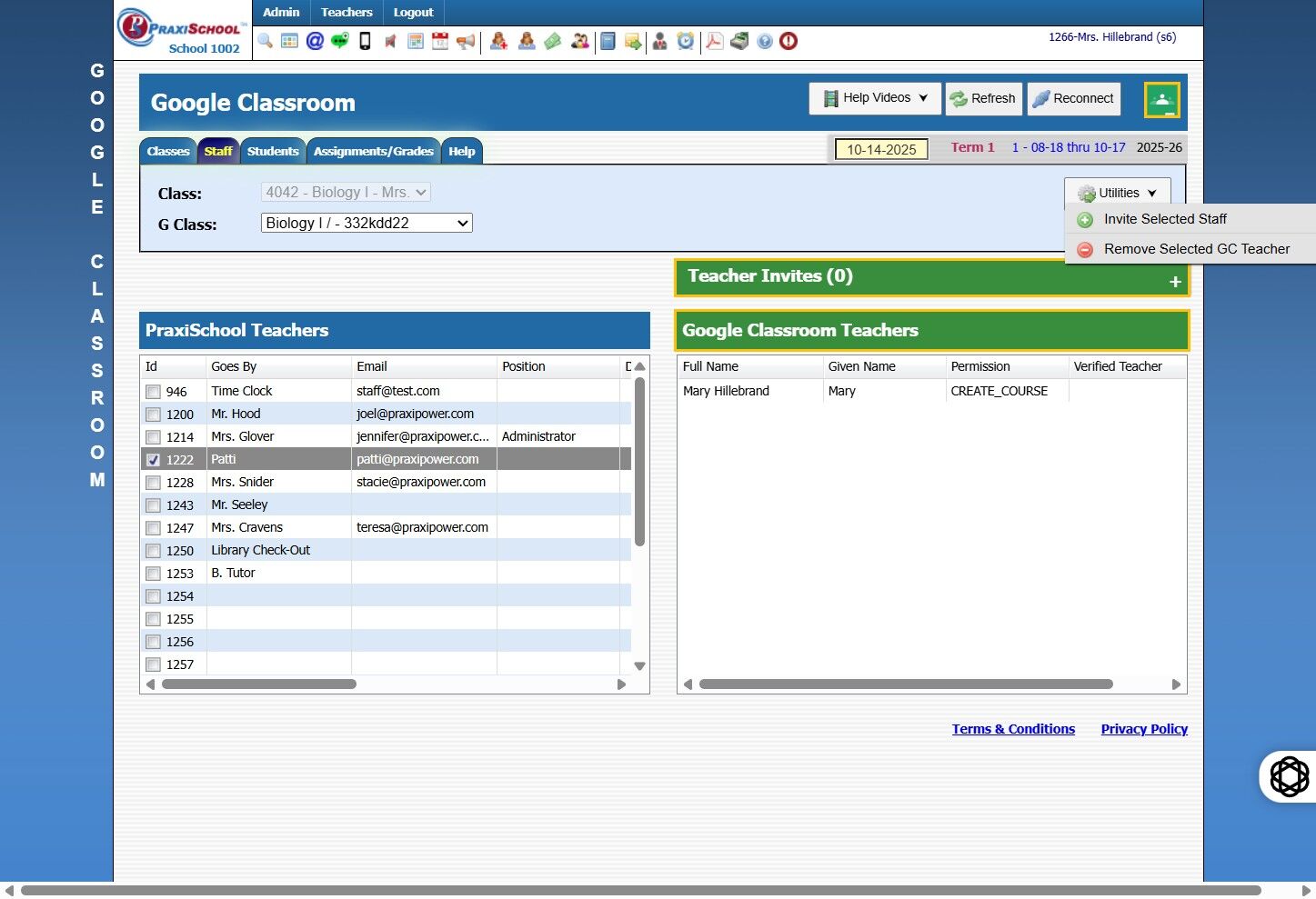This screenshot has width=1316, height=899.
Task: Click the PraxiSchool logo
Action: 182,31
